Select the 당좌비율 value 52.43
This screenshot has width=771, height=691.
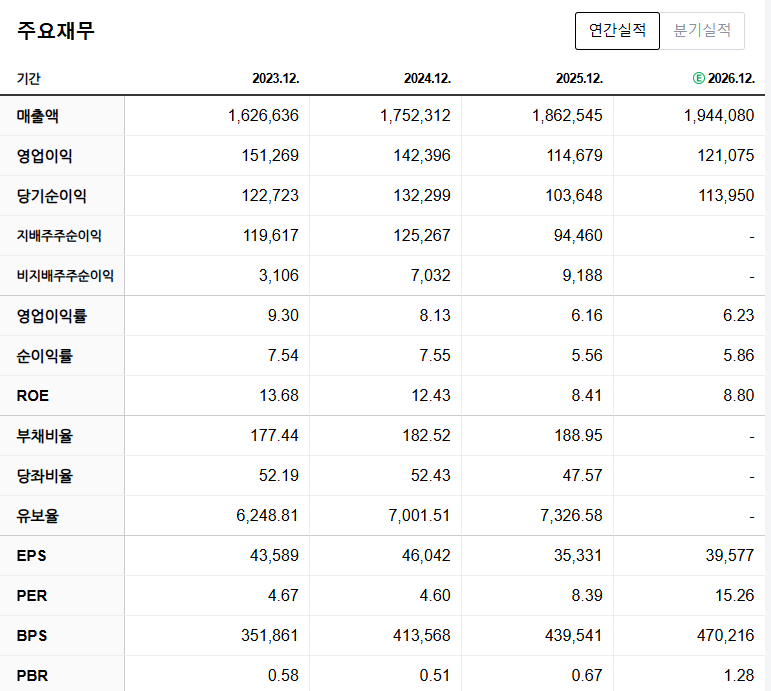[431, 475]
